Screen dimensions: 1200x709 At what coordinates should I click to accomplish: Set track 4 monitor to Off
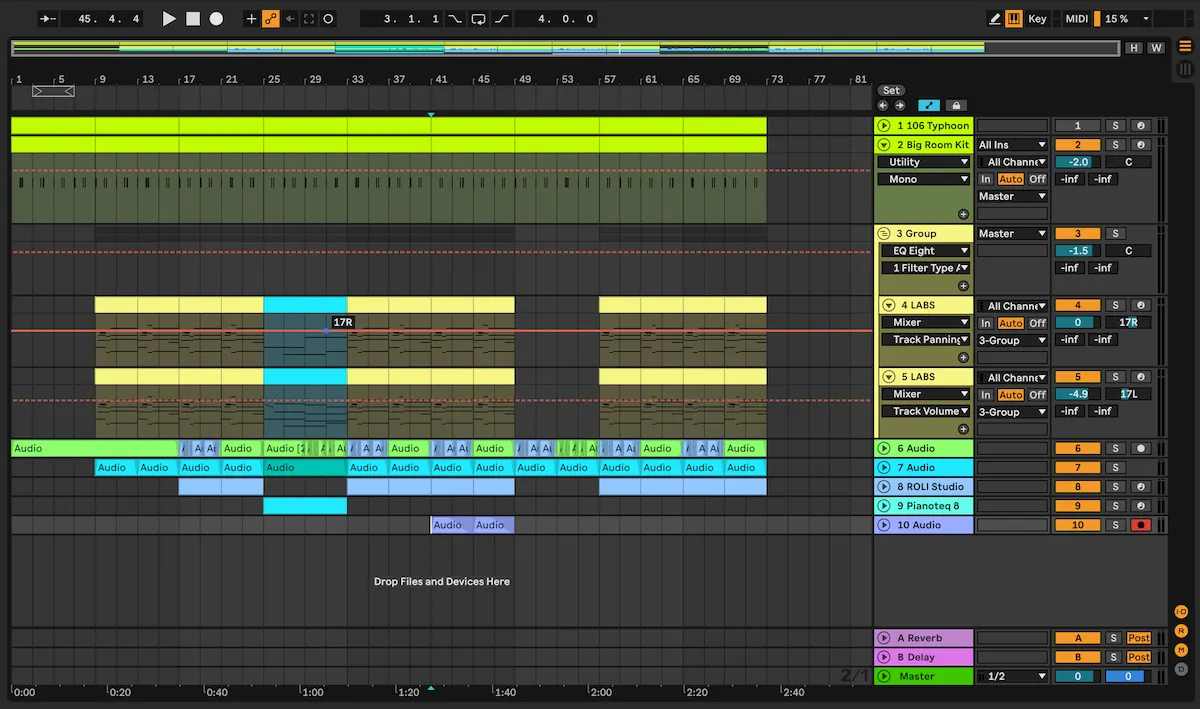(1037, 323)
